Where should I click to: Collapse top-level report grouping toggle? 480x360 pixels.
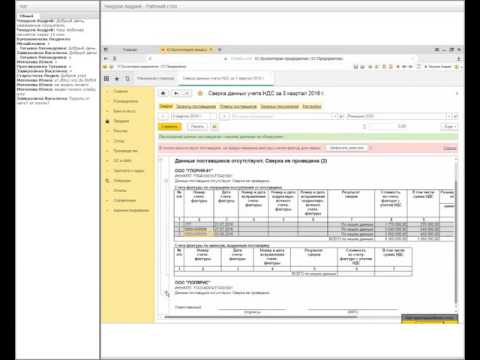pos(161,161)
